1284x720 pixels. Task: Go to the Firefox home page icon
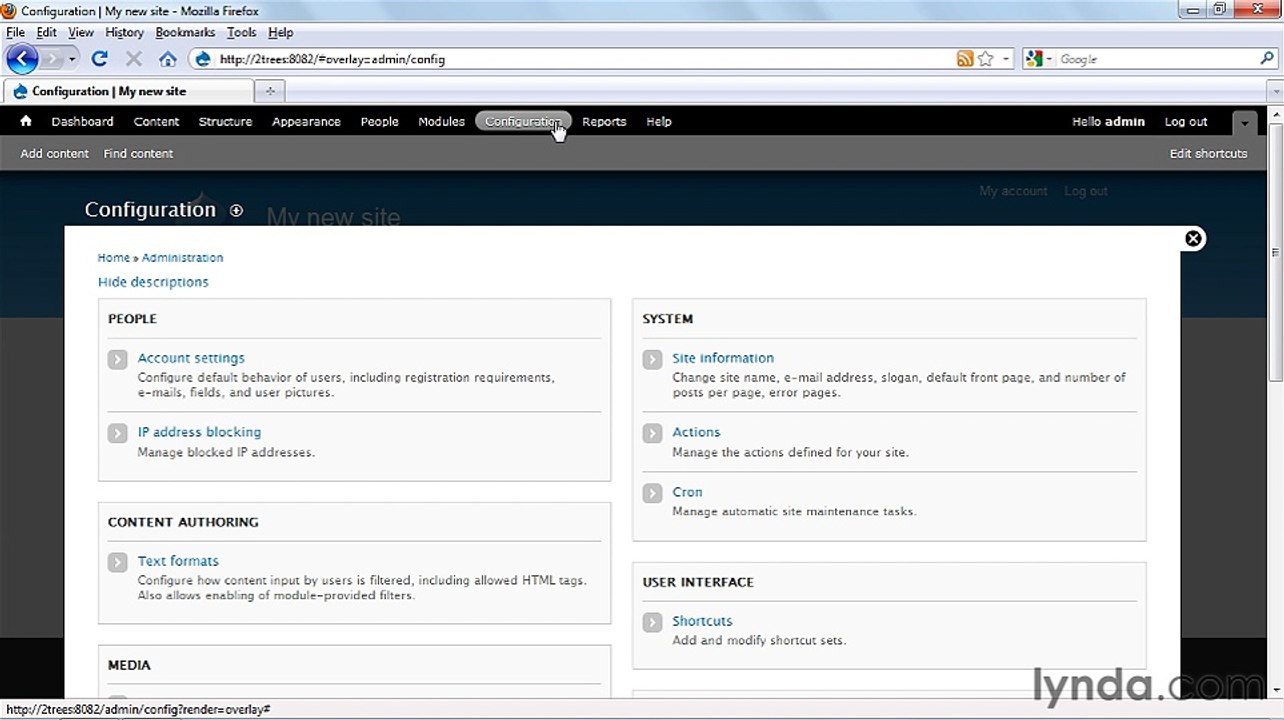click(x=168, y=59)
